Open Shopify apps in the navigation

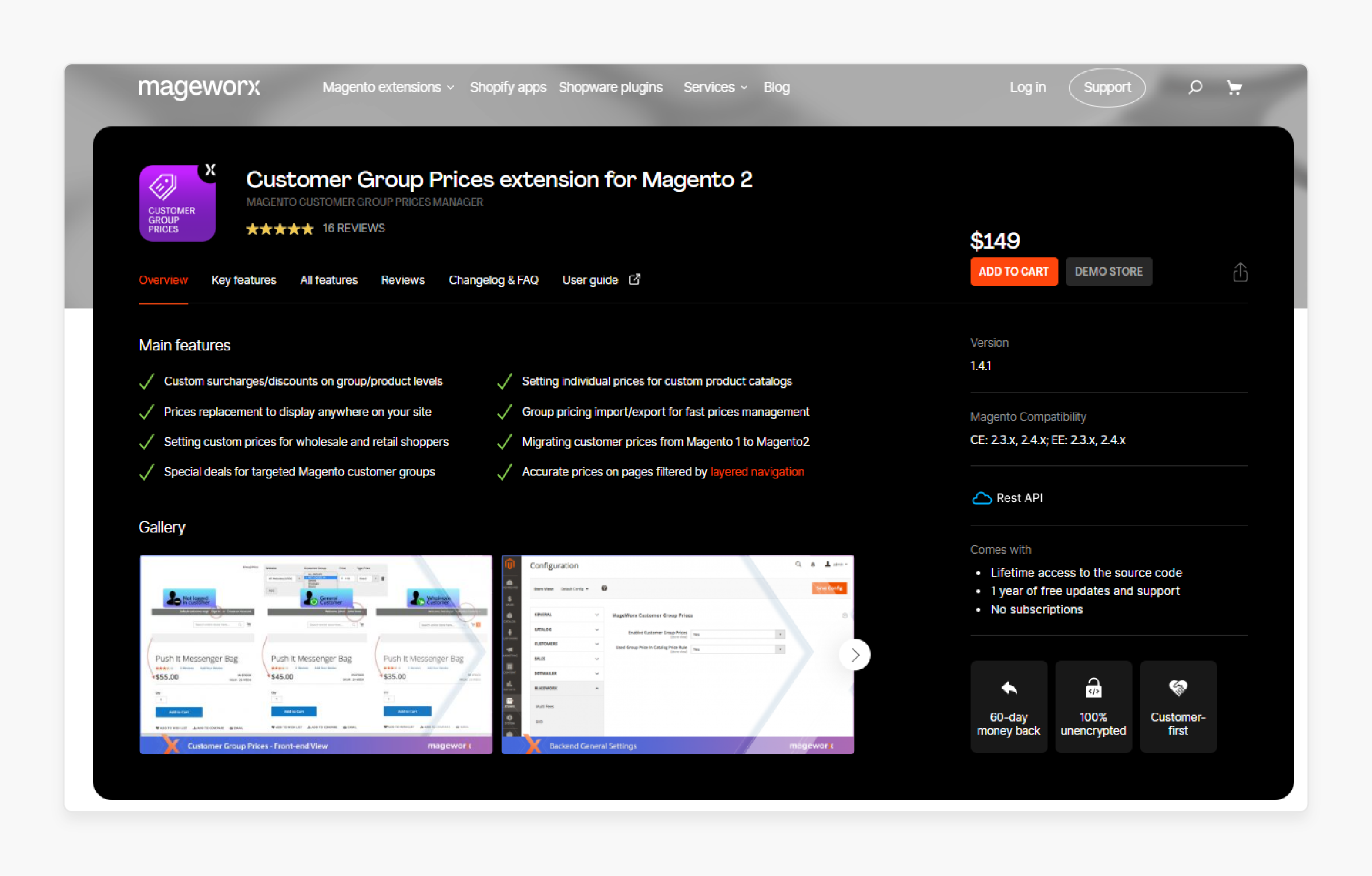coord(508,87)
